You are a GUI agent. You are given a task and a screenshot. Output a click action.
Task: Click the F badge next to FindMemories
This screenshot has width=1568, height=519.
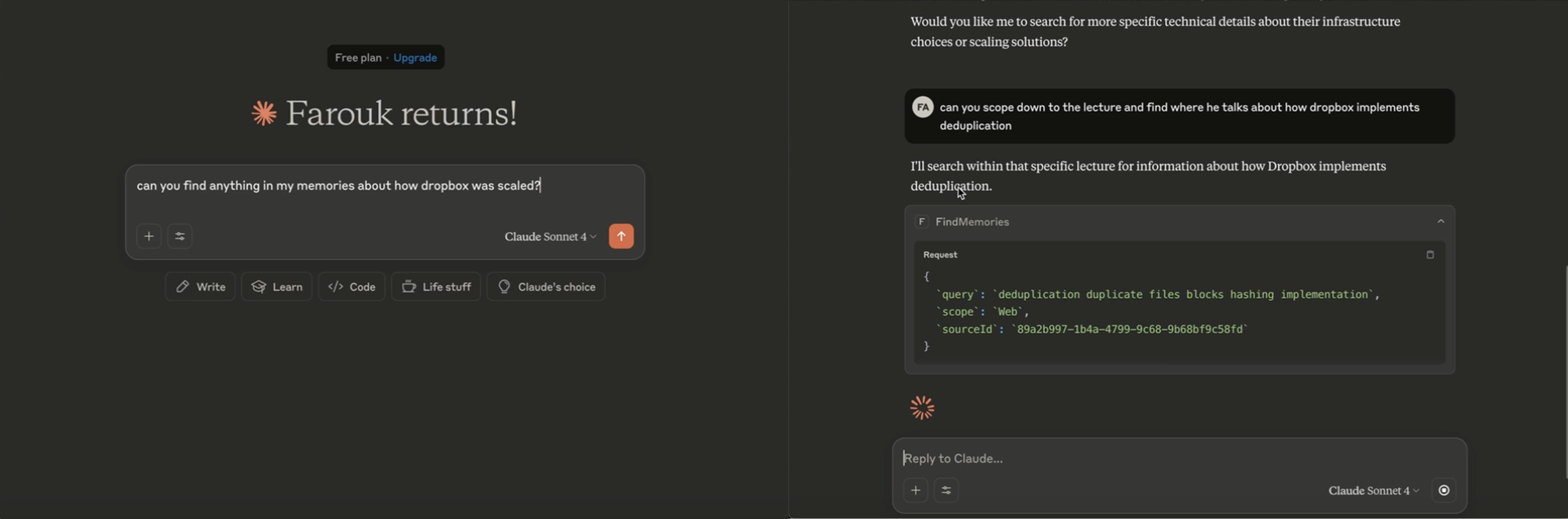pos(922,222)
